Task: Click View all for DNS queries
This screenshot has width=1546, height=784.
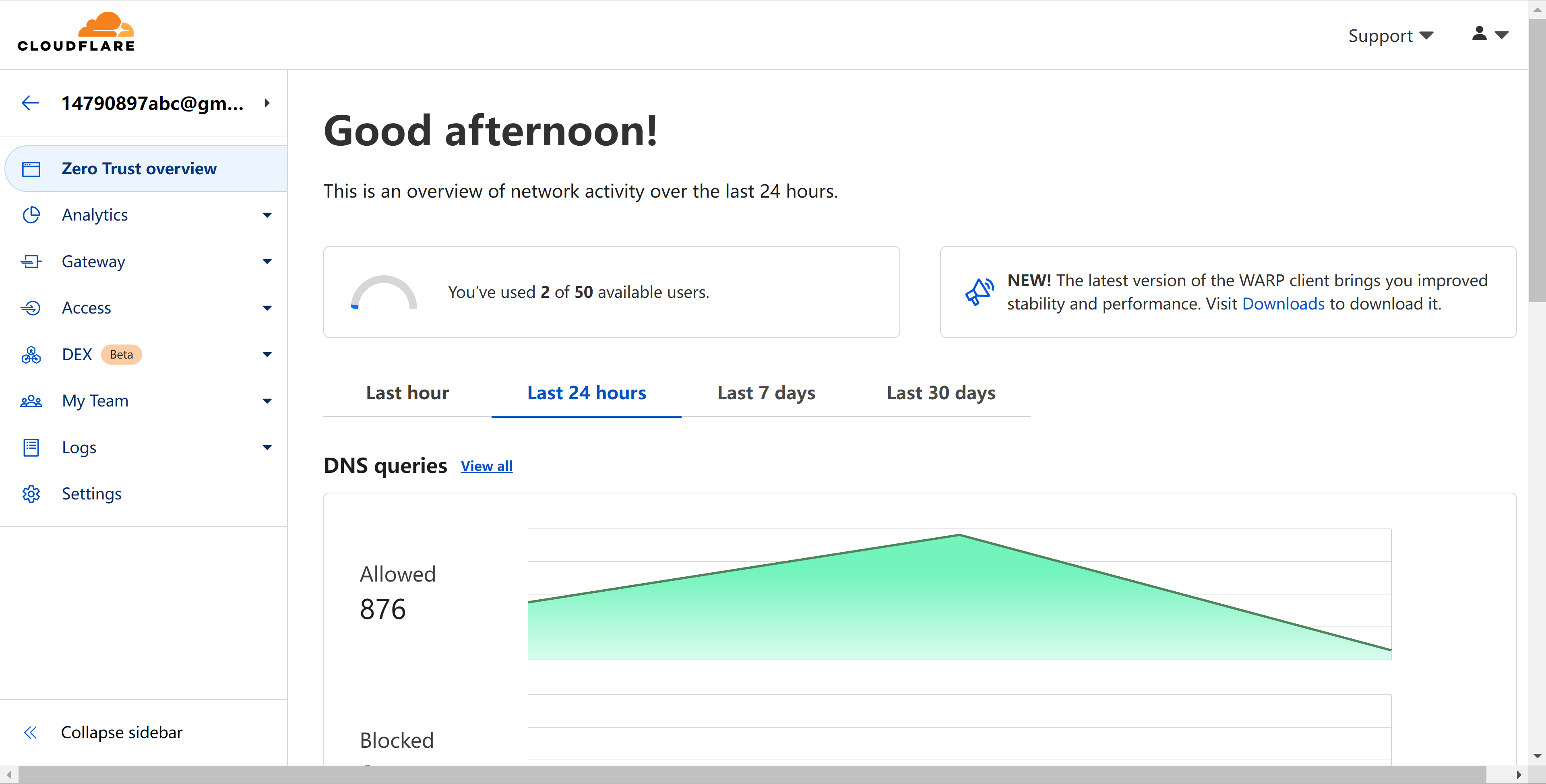Action: click(x=486, y=466)
